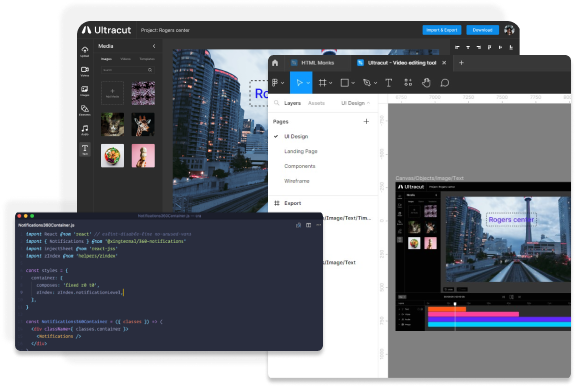This screenshot has height=387, width=575.
Task: Select the Rogers center text on Figma canvas
Action: (x=511, y=220)
